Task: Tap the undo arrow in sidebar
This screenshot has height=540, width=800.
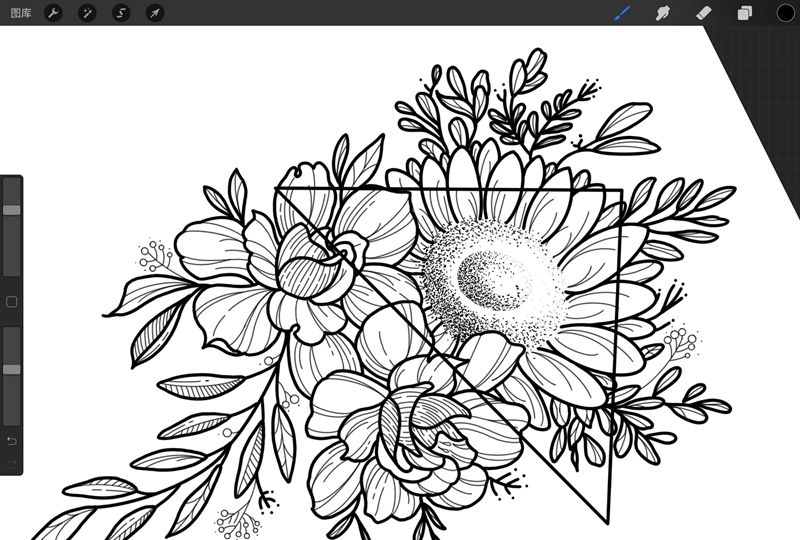Action: [12, 441]
